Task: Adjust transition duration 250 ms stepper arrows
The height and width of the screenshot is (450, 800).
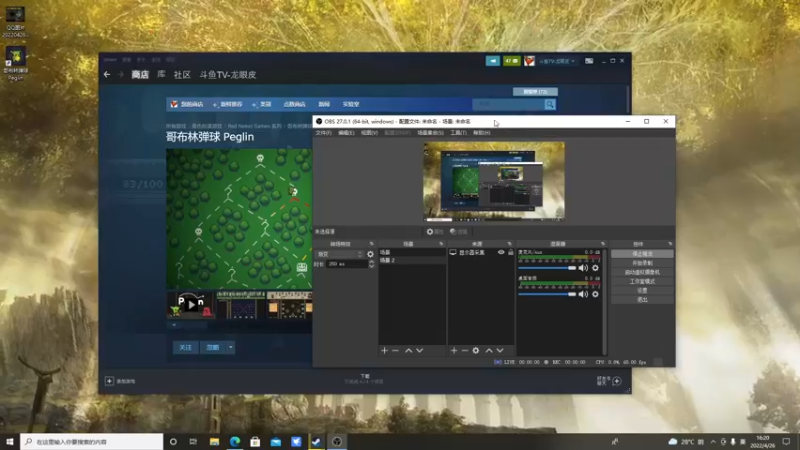Action: (371, 264)
